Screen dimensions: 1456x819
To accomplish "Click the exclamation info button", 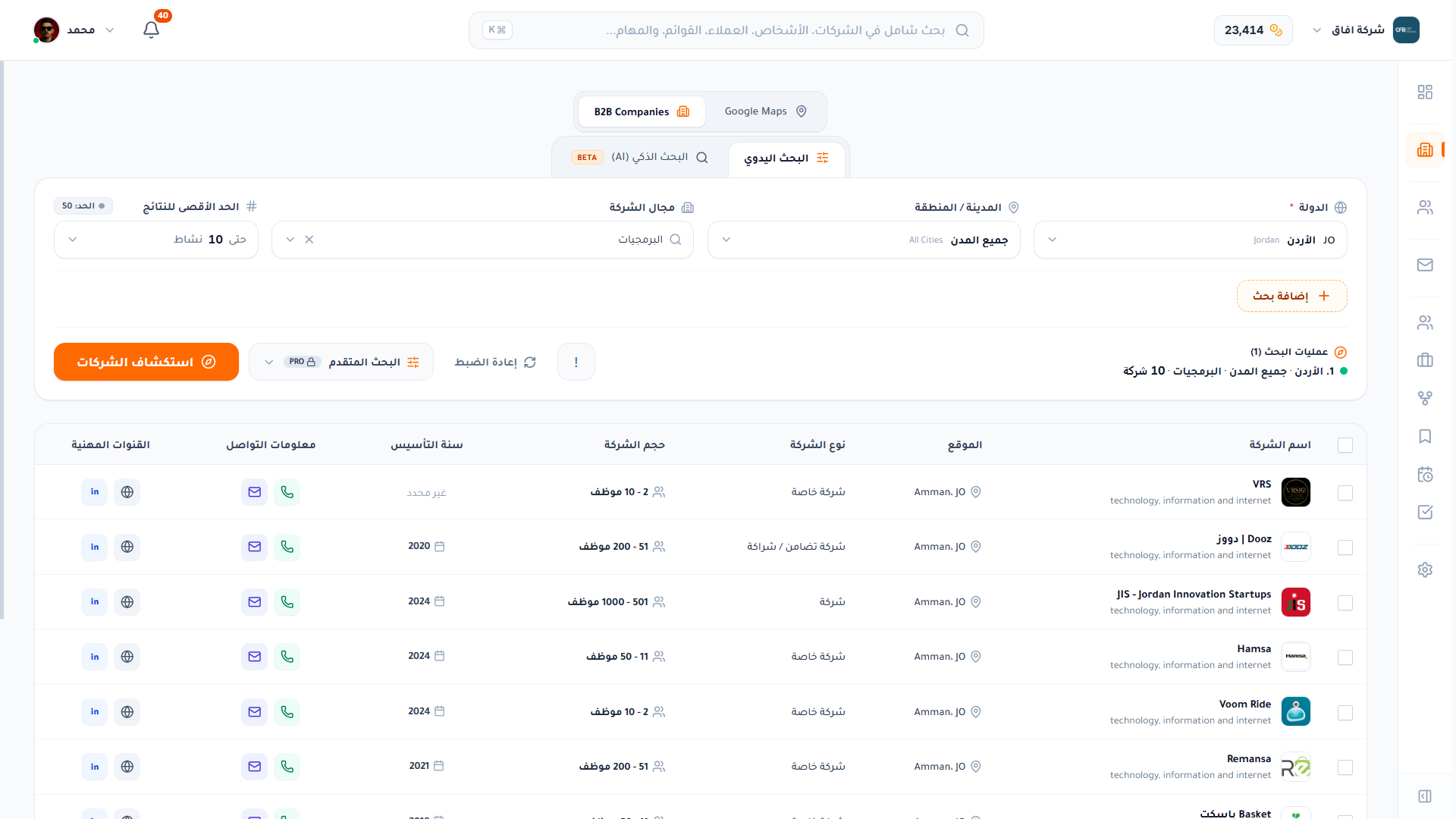I will [x=576, y=362].
